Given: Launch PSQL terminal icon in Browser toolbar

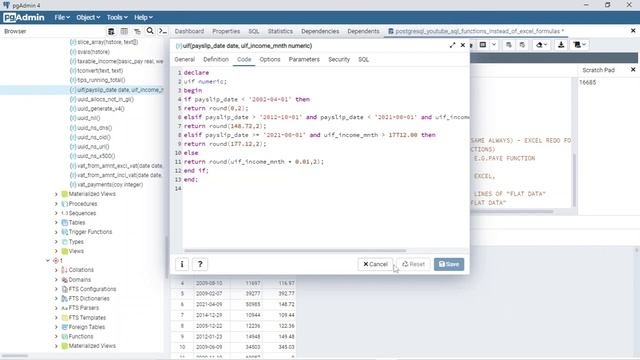Looking at the screenshot, I should click(163, 31).
